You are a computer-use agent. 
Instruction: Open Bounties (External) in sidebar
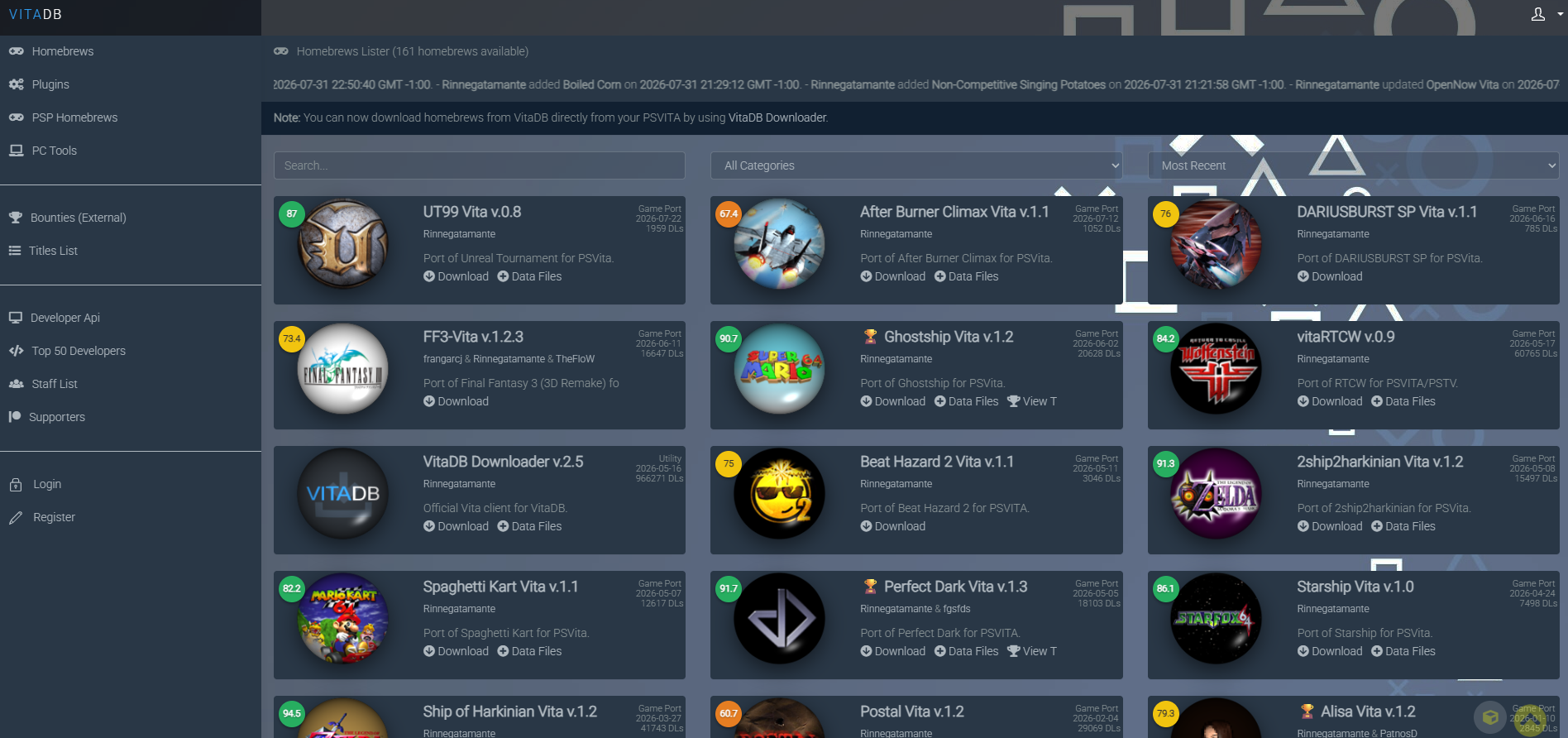pyautogui.click(x=79, y=218)
